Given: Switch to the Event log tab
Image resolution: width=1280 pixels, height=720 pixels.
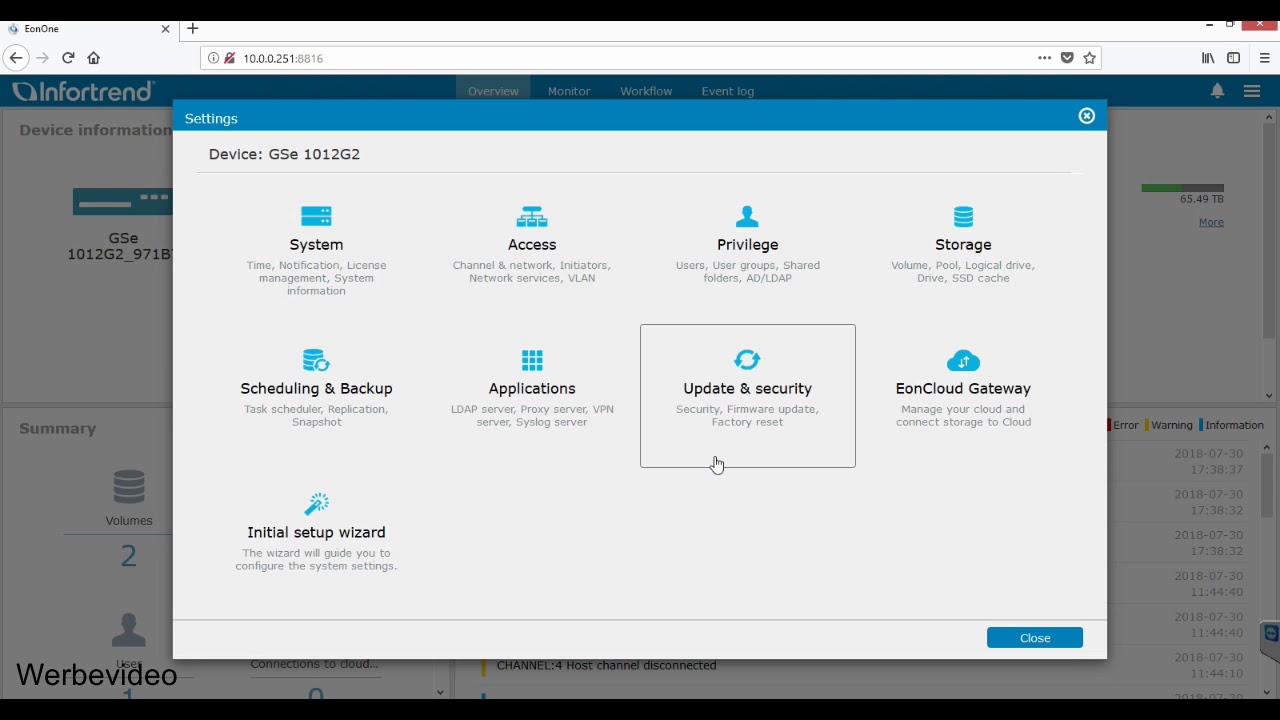Looking at the screenshot, I should pos(728,91).
